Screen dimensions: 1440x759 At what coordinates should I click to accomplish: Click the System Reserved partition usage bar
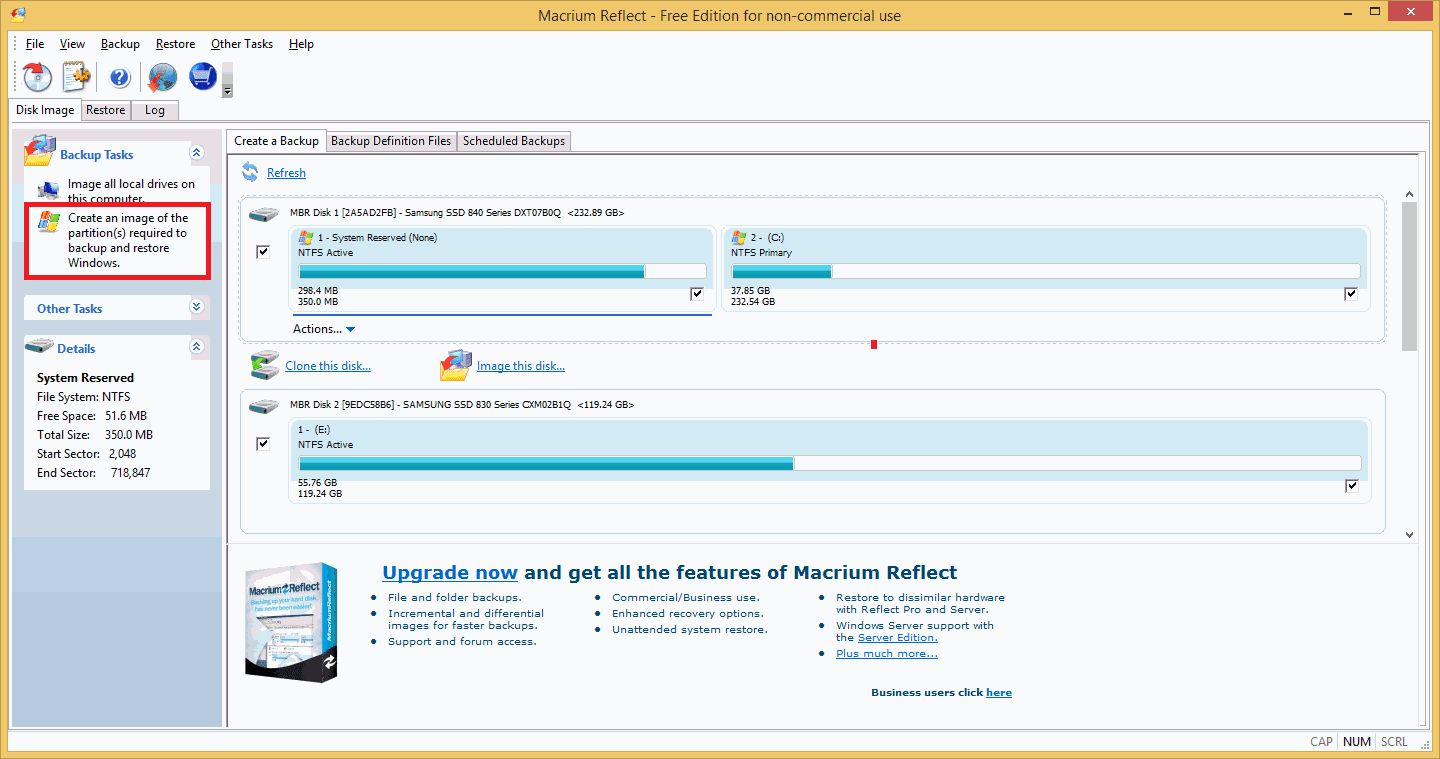coord(502,271)
